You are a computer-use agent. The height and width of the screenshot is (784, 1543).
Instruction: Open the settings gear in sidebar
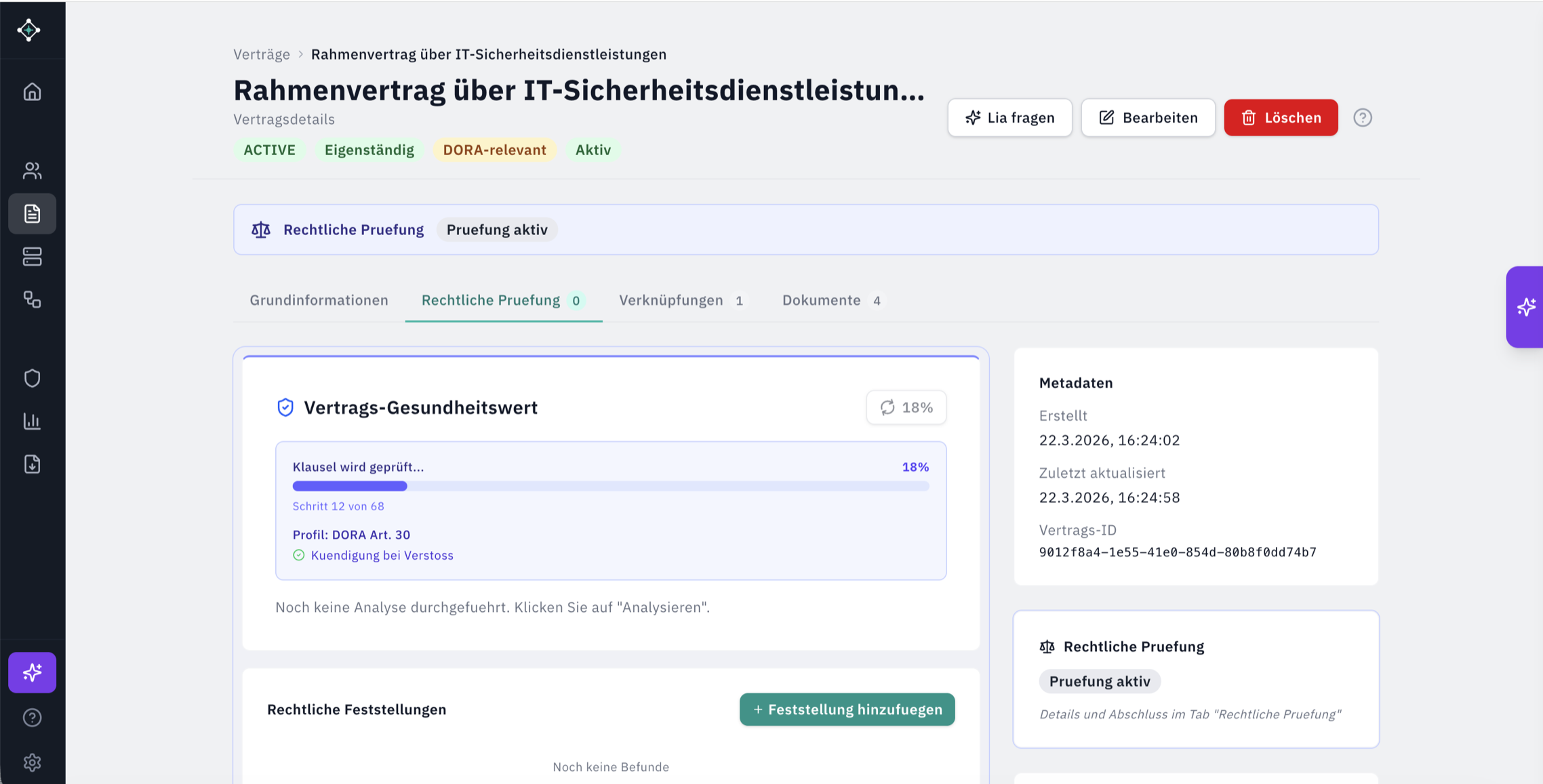tap(32, 762)
